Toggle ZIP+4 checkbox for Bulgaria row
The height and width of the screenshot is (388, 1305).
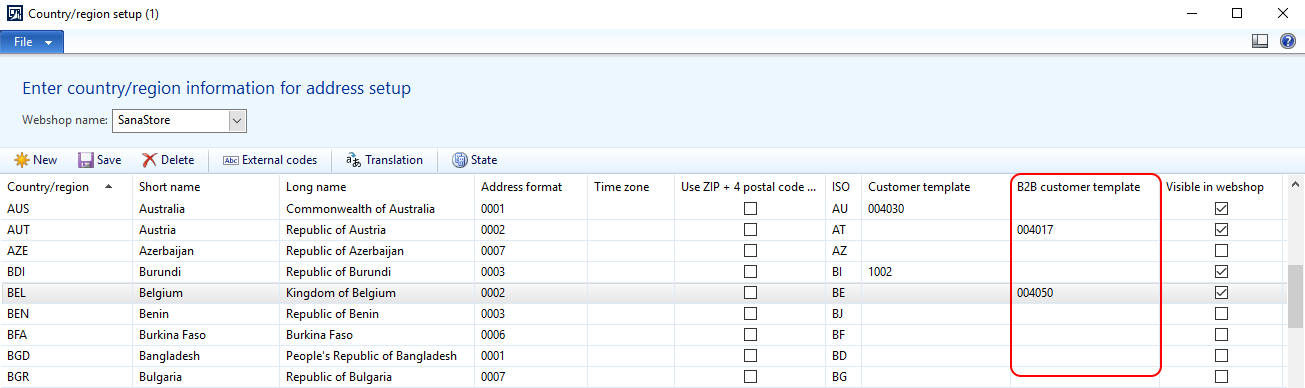tap(750, 377)
